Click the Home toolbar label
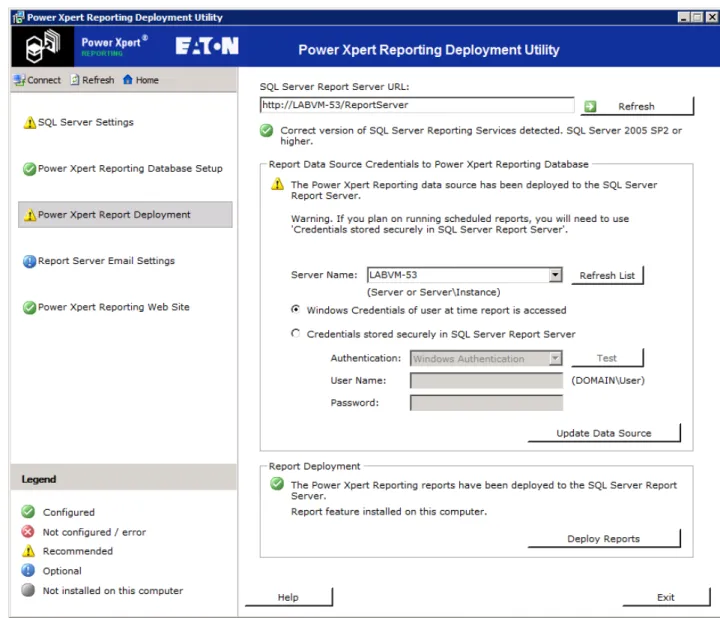This screenshot has height=618, width=720. 147,80
